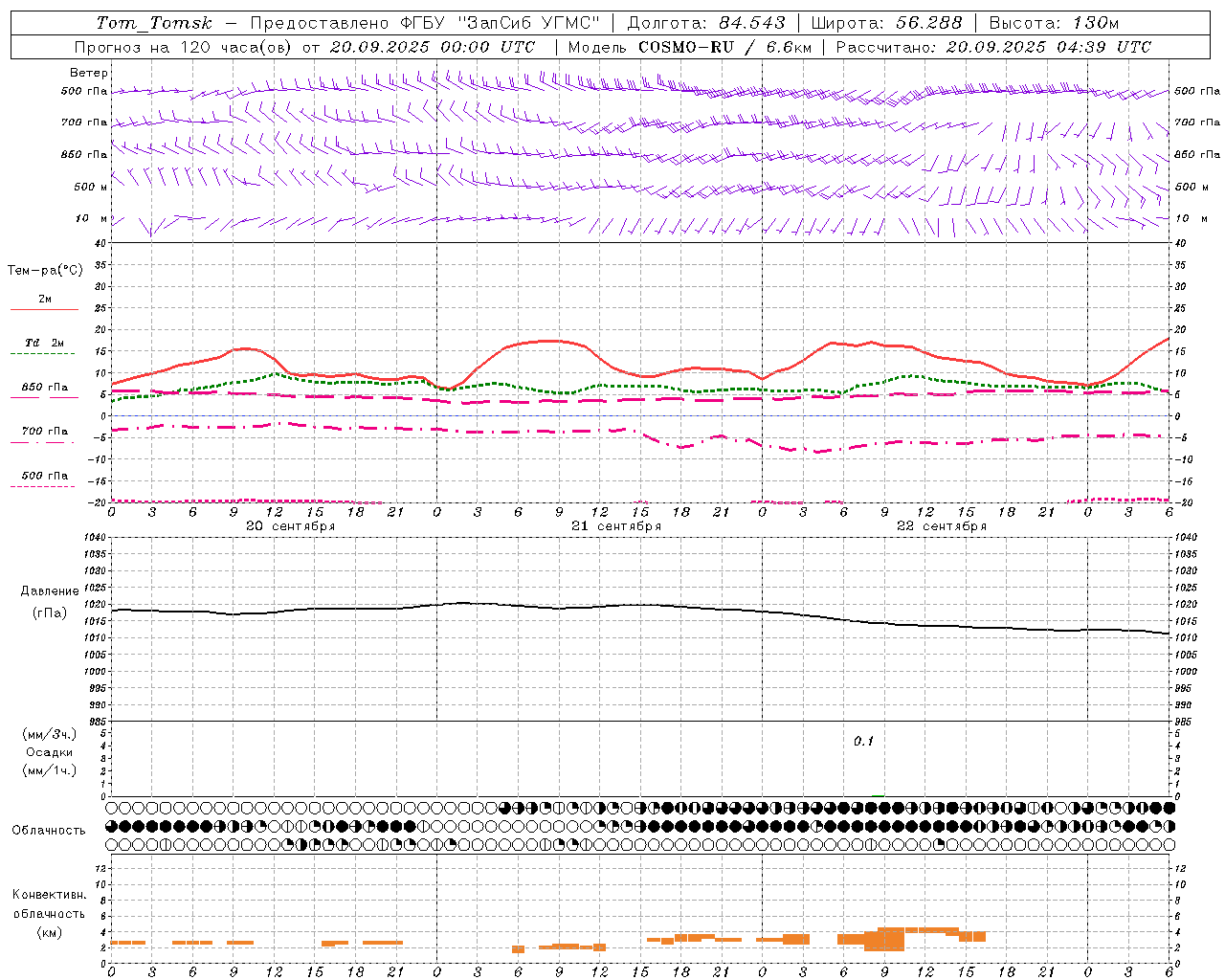
Task: Click the (км) unit label for convective cloudiness
Action: click(x=50, y=932)
